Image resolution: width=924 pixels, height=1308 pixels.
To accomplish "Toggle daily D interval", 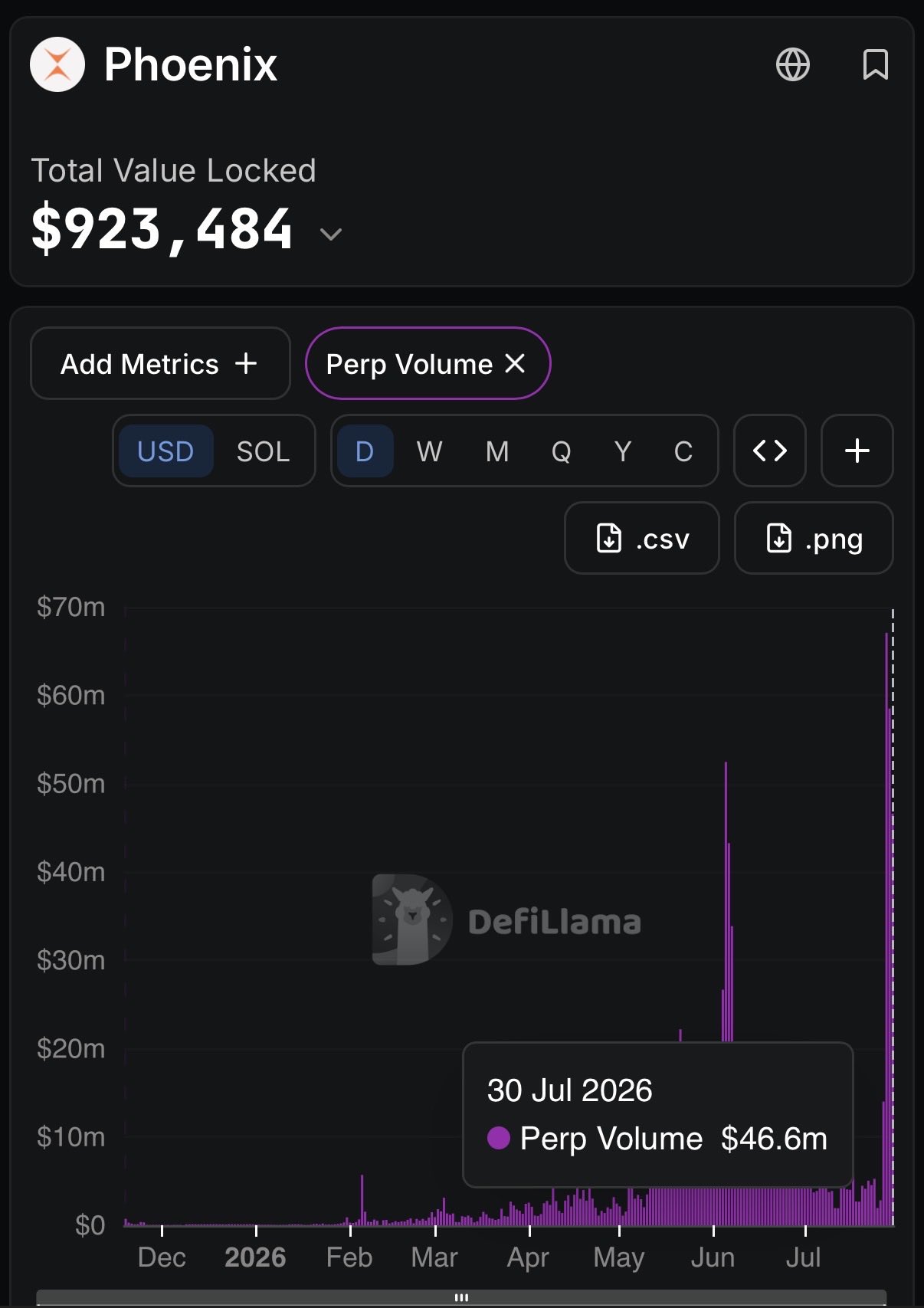I will tap(365, 451).
